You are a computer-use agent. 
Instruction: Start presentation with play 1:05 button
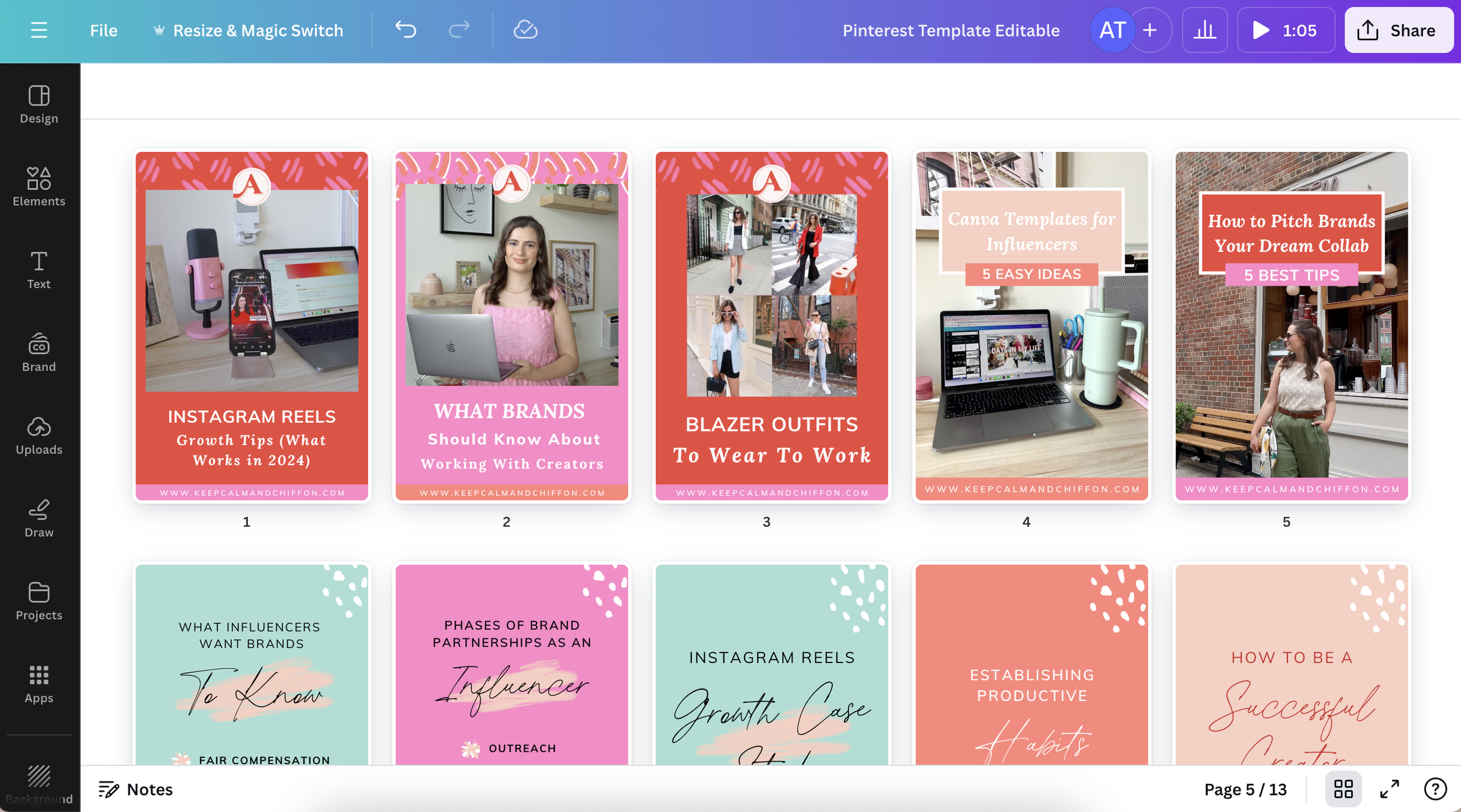coord(1286,30)
